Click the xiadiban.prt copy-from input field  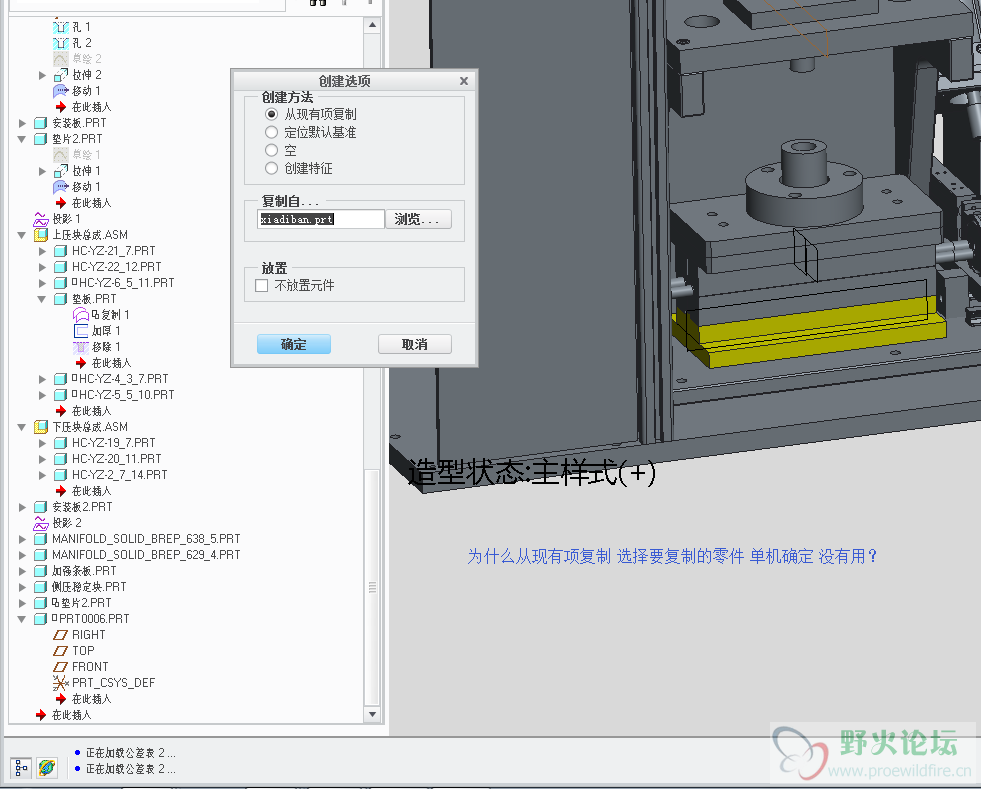click(x=321, y=220)
